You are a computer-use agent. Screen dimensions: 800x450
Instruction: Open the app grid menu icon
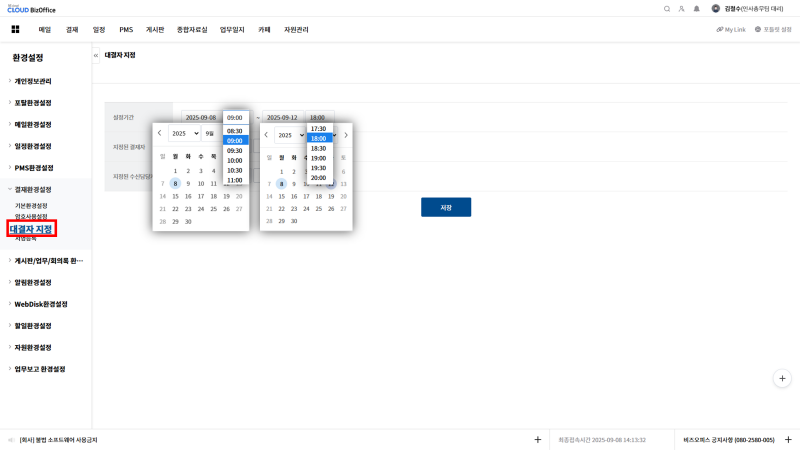15,30
